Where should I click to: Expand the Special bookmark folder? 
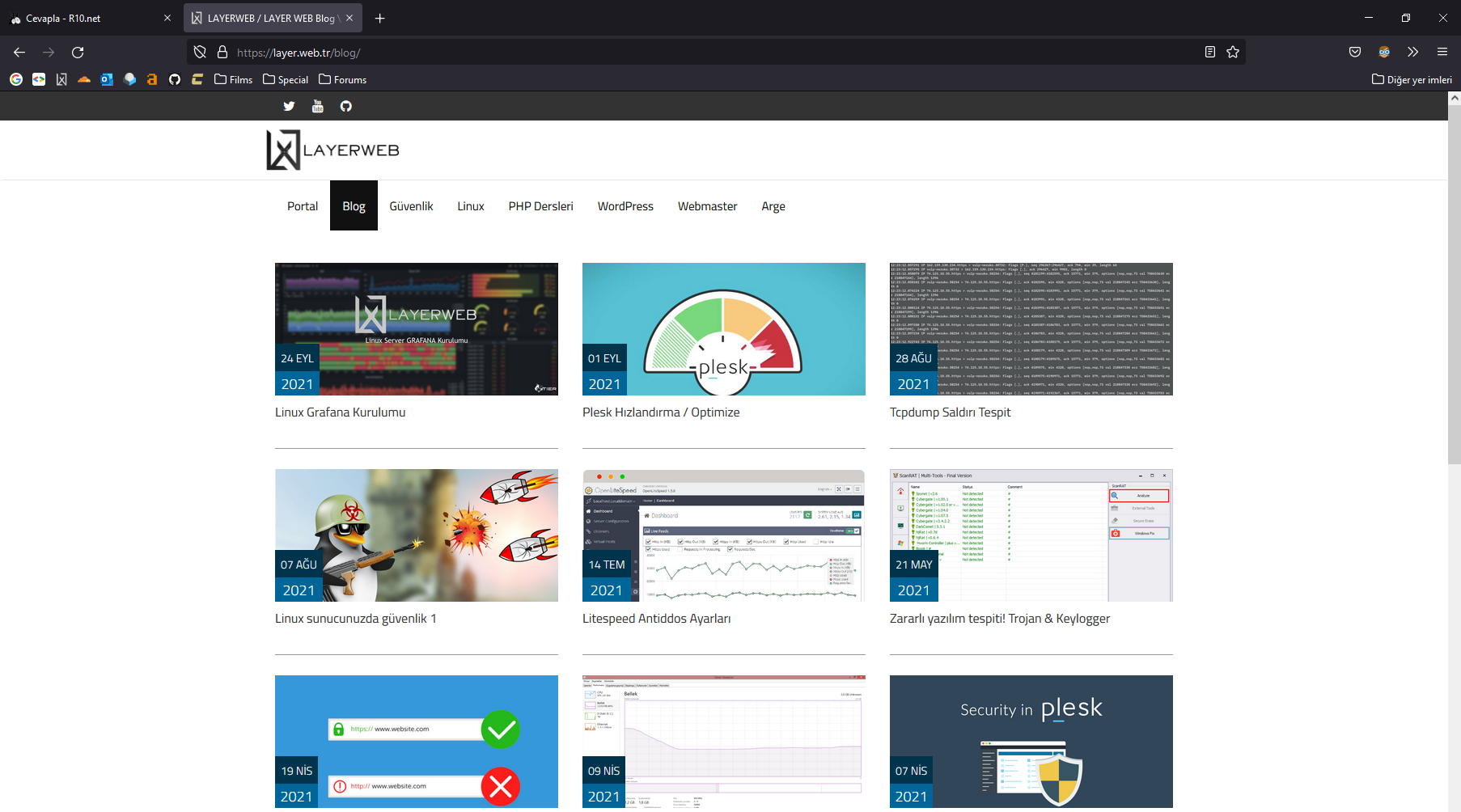(286, 79)
